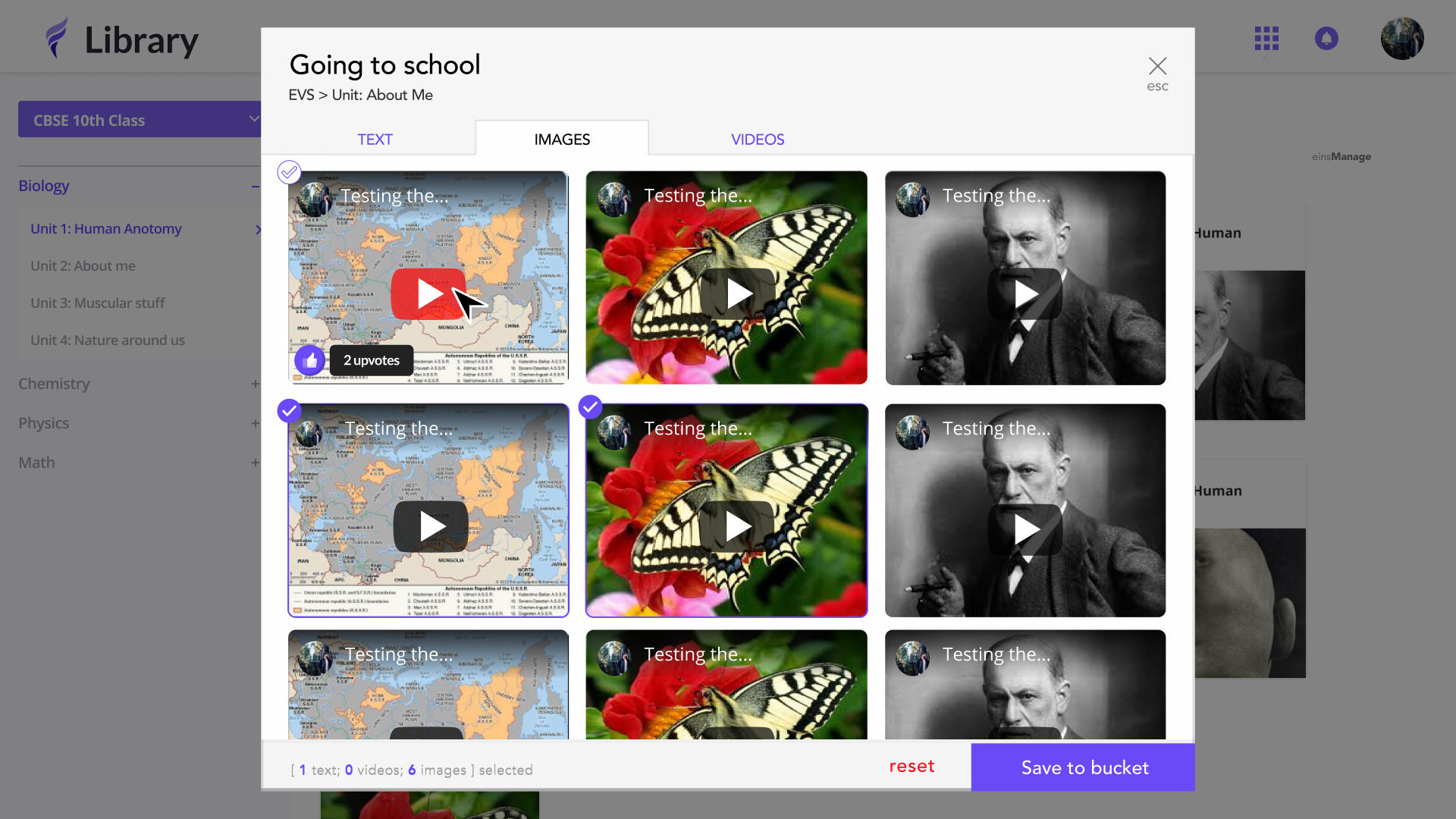The width and height of the screenshot is (1456, 819).
Task: Play the top Freud portrait video
Action: [1025, 294]
